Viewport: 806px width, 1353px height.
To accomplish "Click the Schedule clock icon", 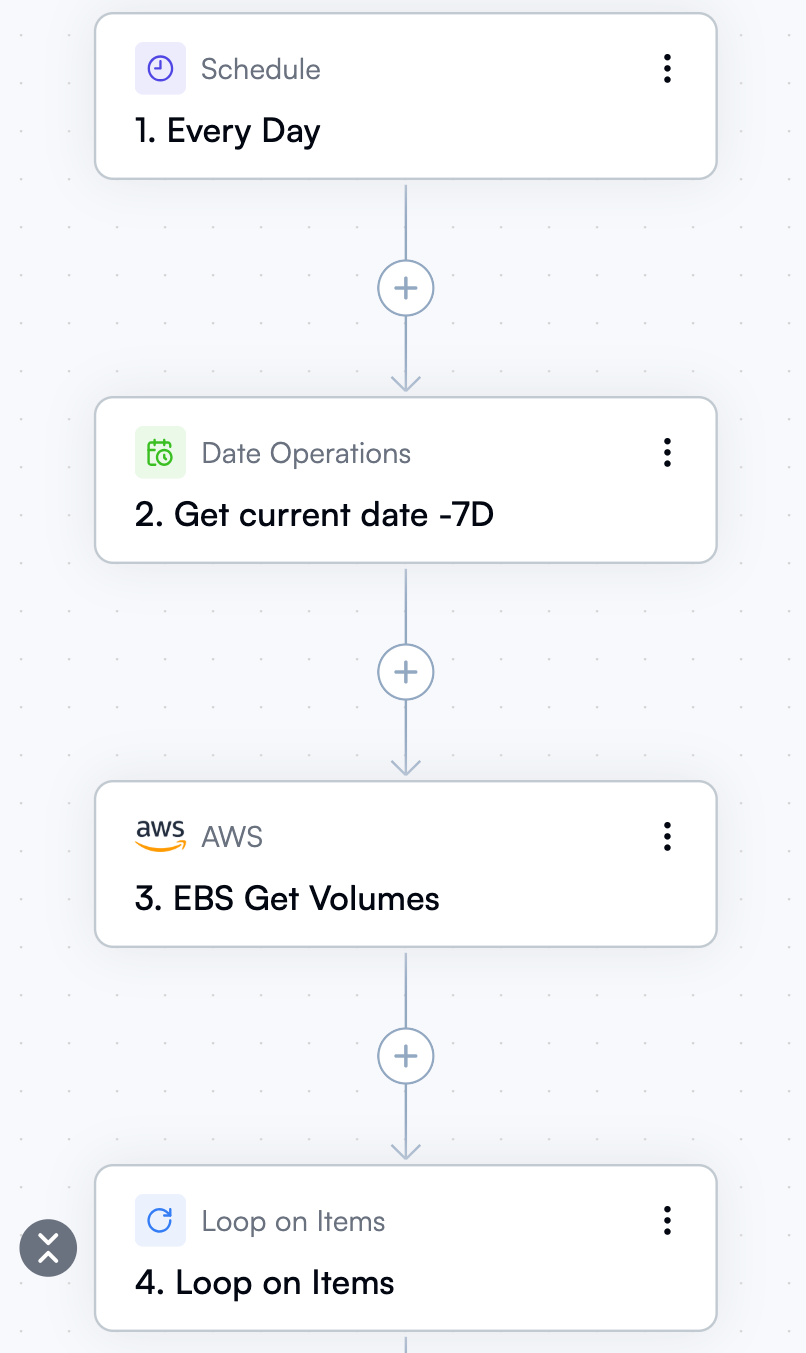I will [x=160, y=68].
